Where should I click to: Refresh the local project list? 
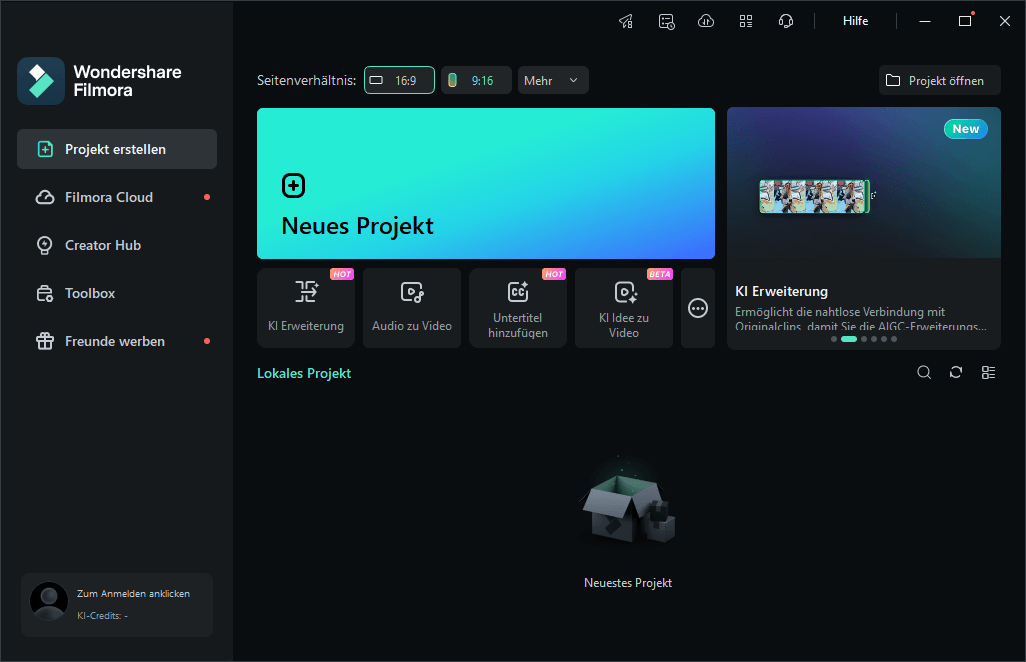coord(956,373)
